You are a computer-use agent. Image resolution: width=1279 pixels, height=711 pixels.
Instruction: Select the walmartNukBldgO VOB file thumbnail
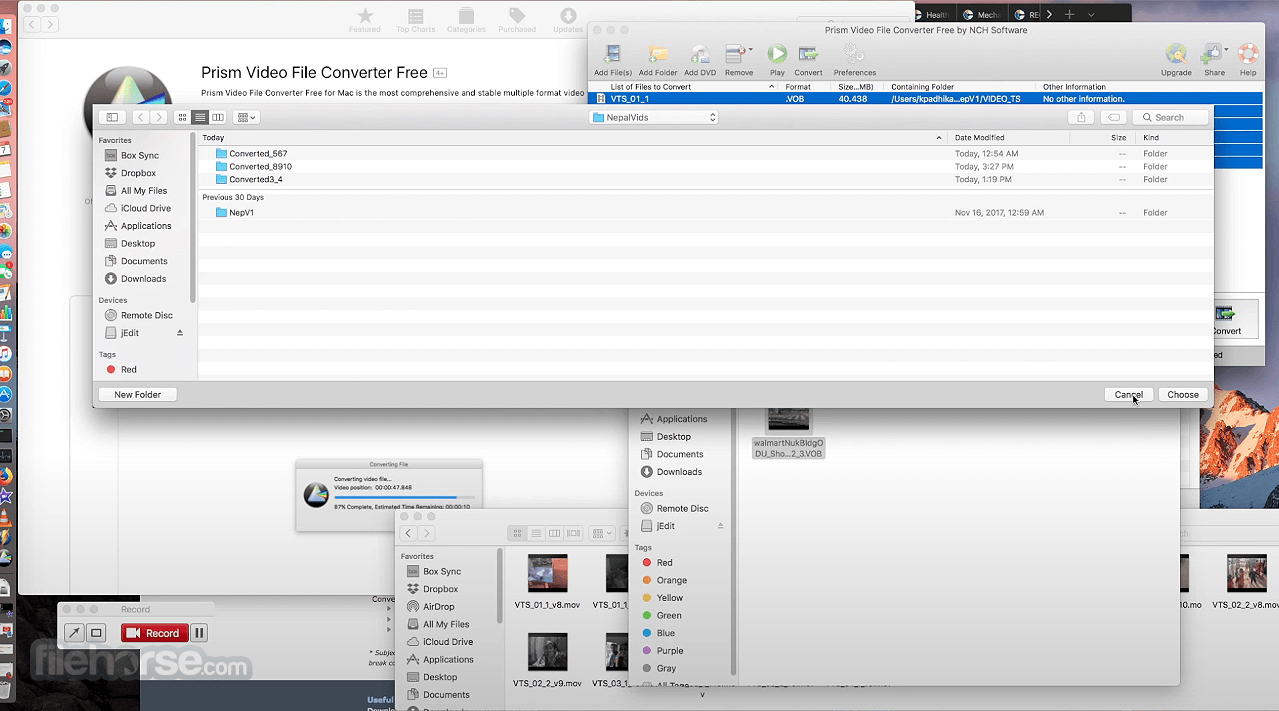click(x=788, y=420)
